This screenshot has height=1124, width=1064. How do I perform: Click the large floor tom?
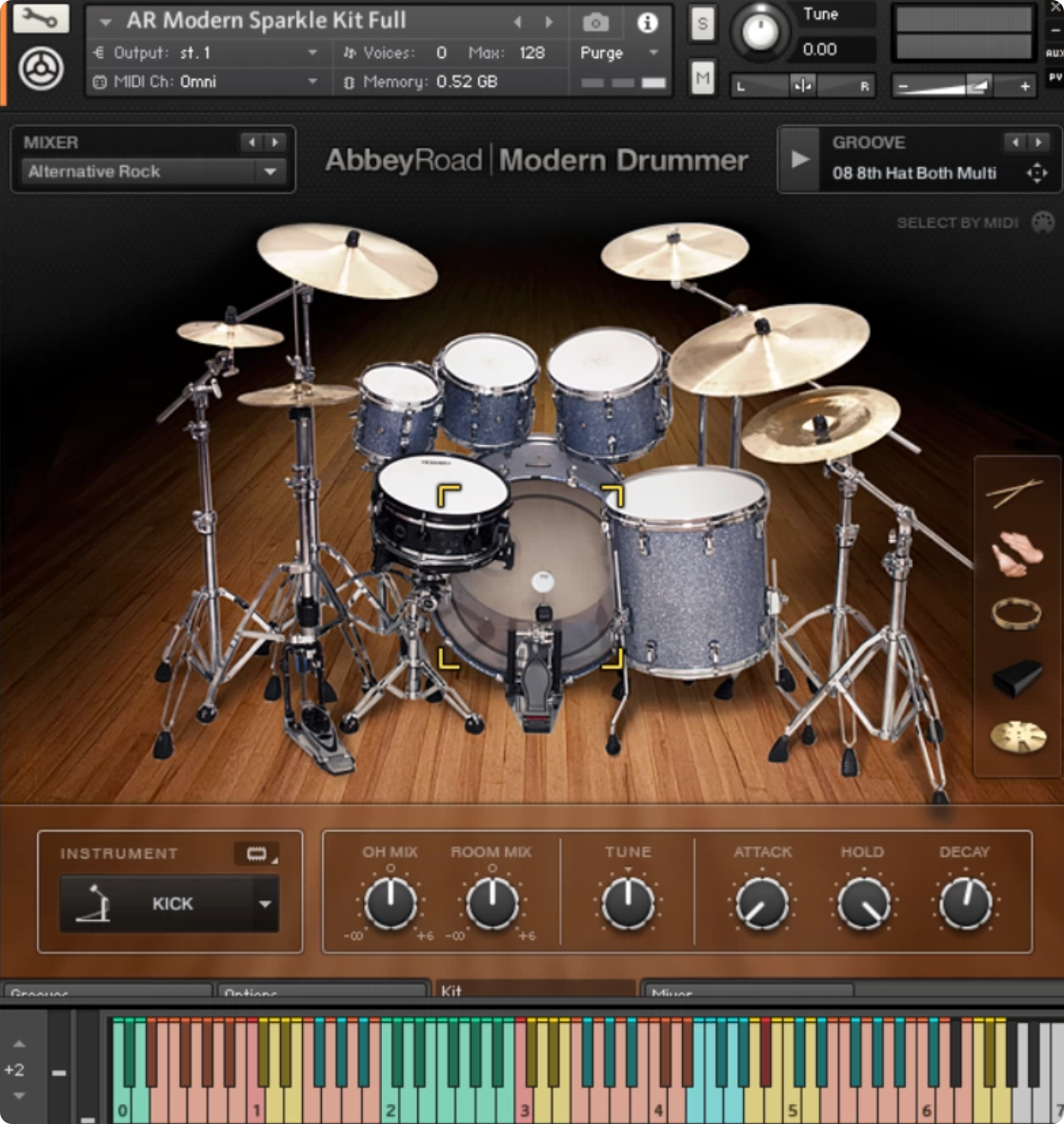690,570
